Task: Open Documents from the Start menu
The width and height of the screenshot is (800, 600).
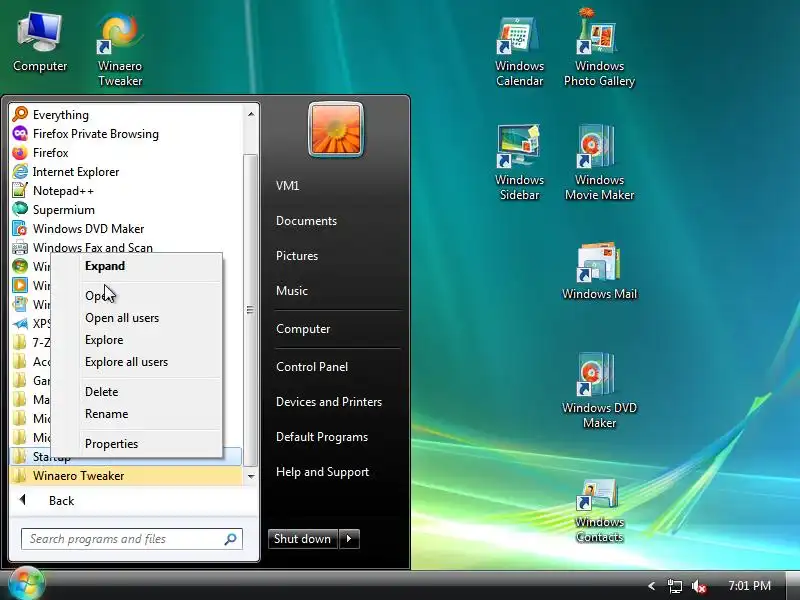Action: [x=338, y=221]
